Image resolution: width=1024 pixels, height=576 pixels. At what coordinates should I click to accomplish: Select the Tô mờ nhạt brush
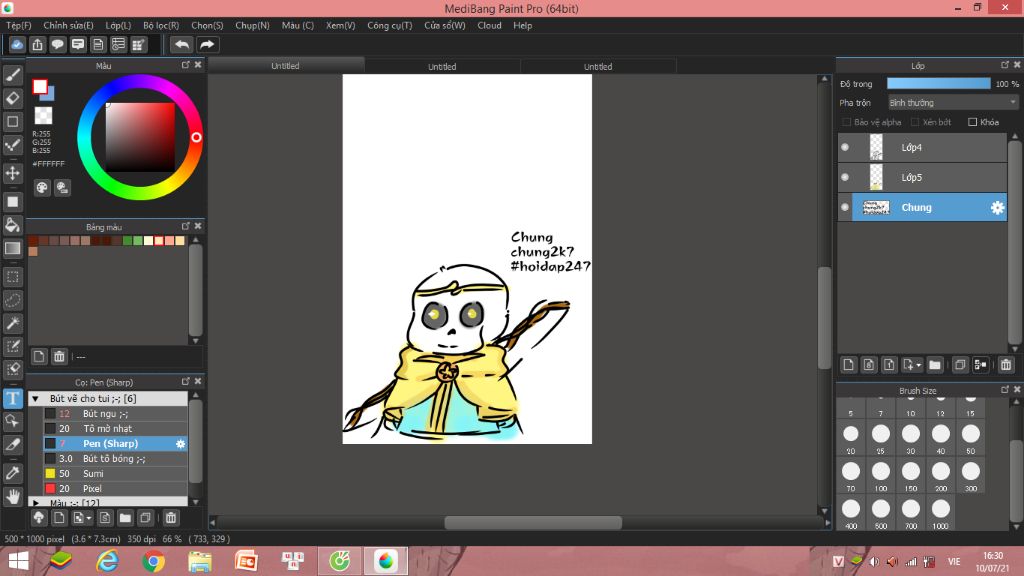coord(115,428)
